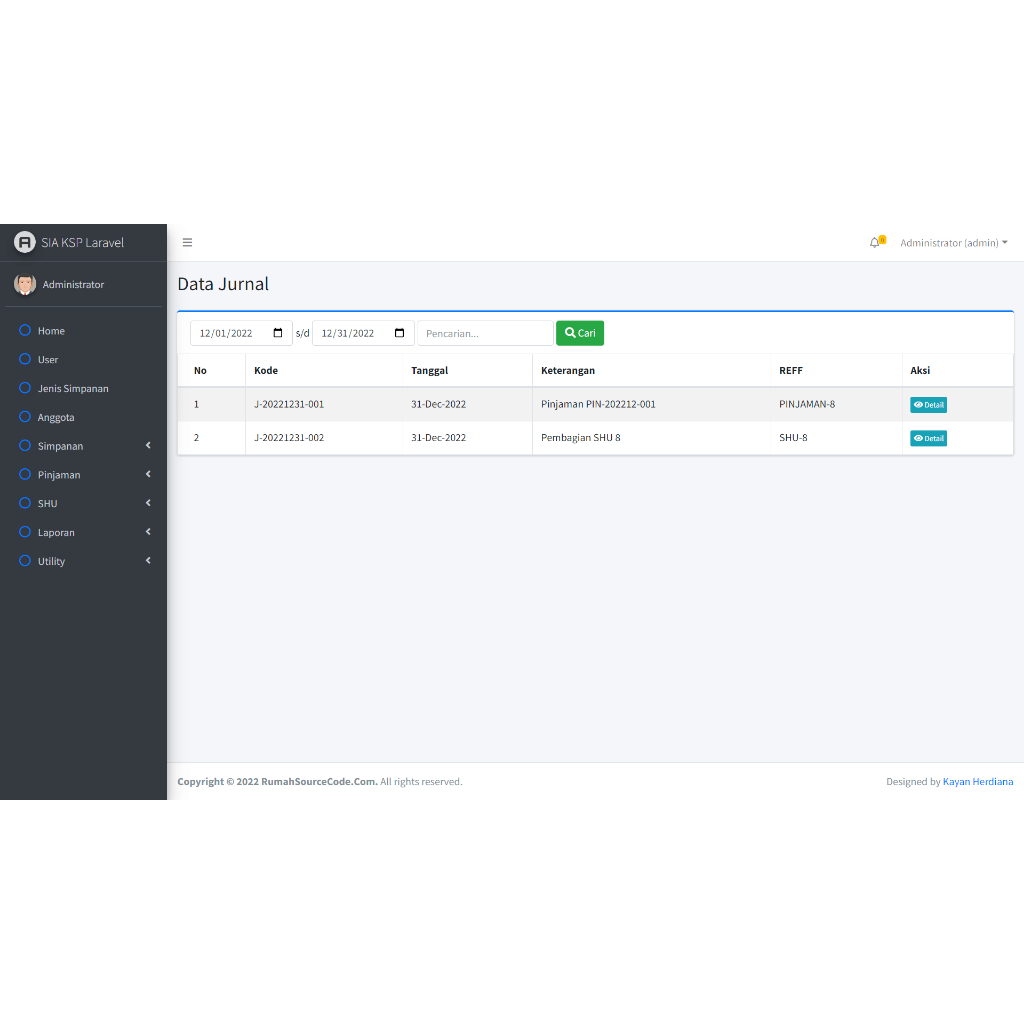Click the circle icon beside Anggota
1024x1024 pixels.
click(x=26, y=417)
